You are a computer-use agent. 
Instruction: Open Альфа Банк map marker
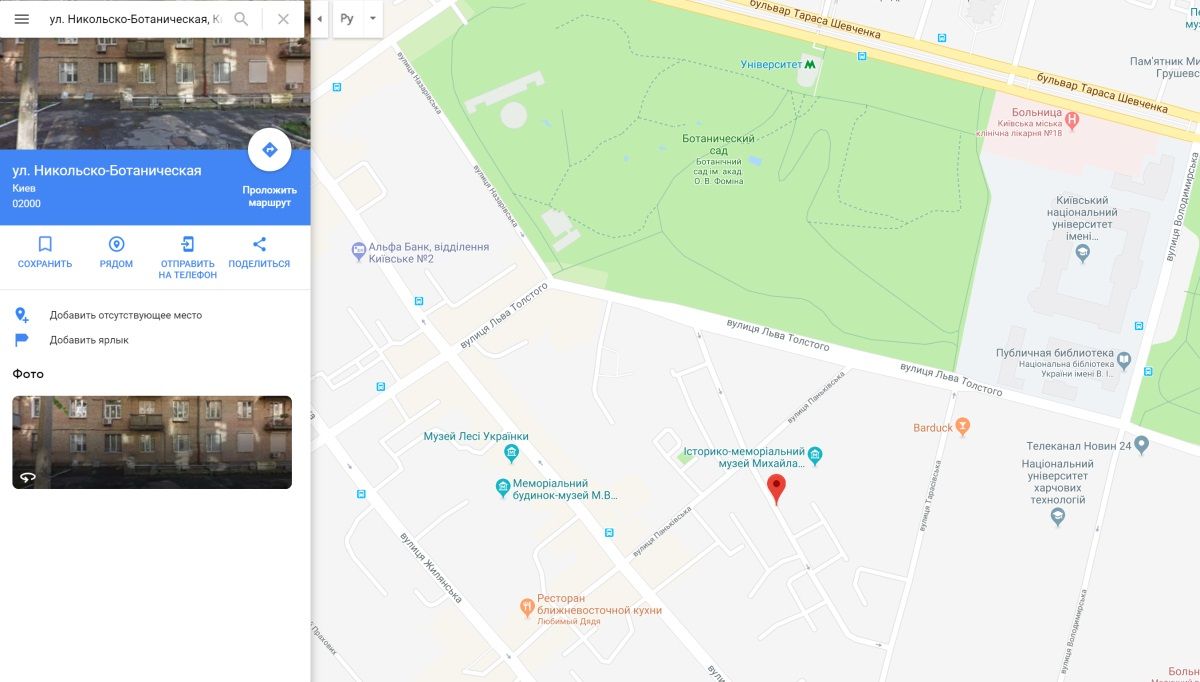click(359, 250)
